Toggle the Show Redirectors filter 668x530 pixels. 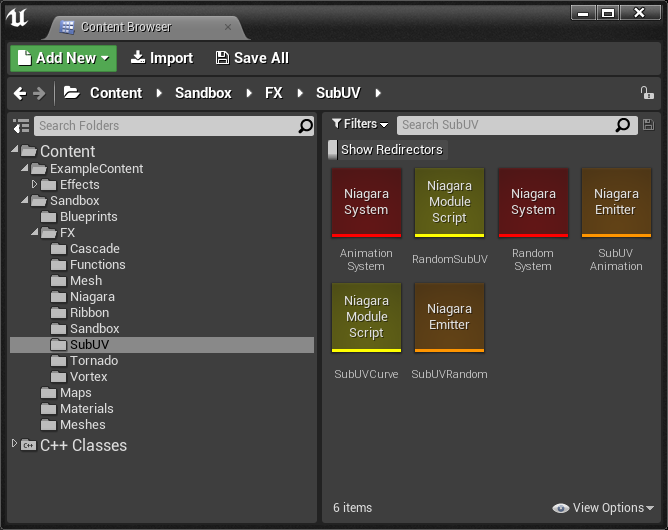coord(388,150)
